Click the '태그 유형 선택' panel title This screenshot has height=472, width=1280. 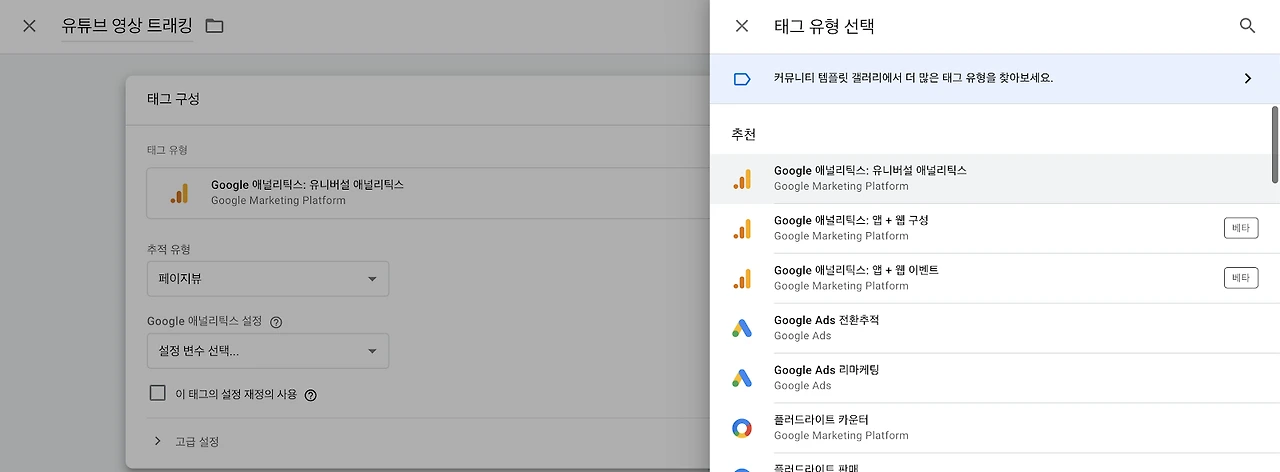tap(824, 26)
